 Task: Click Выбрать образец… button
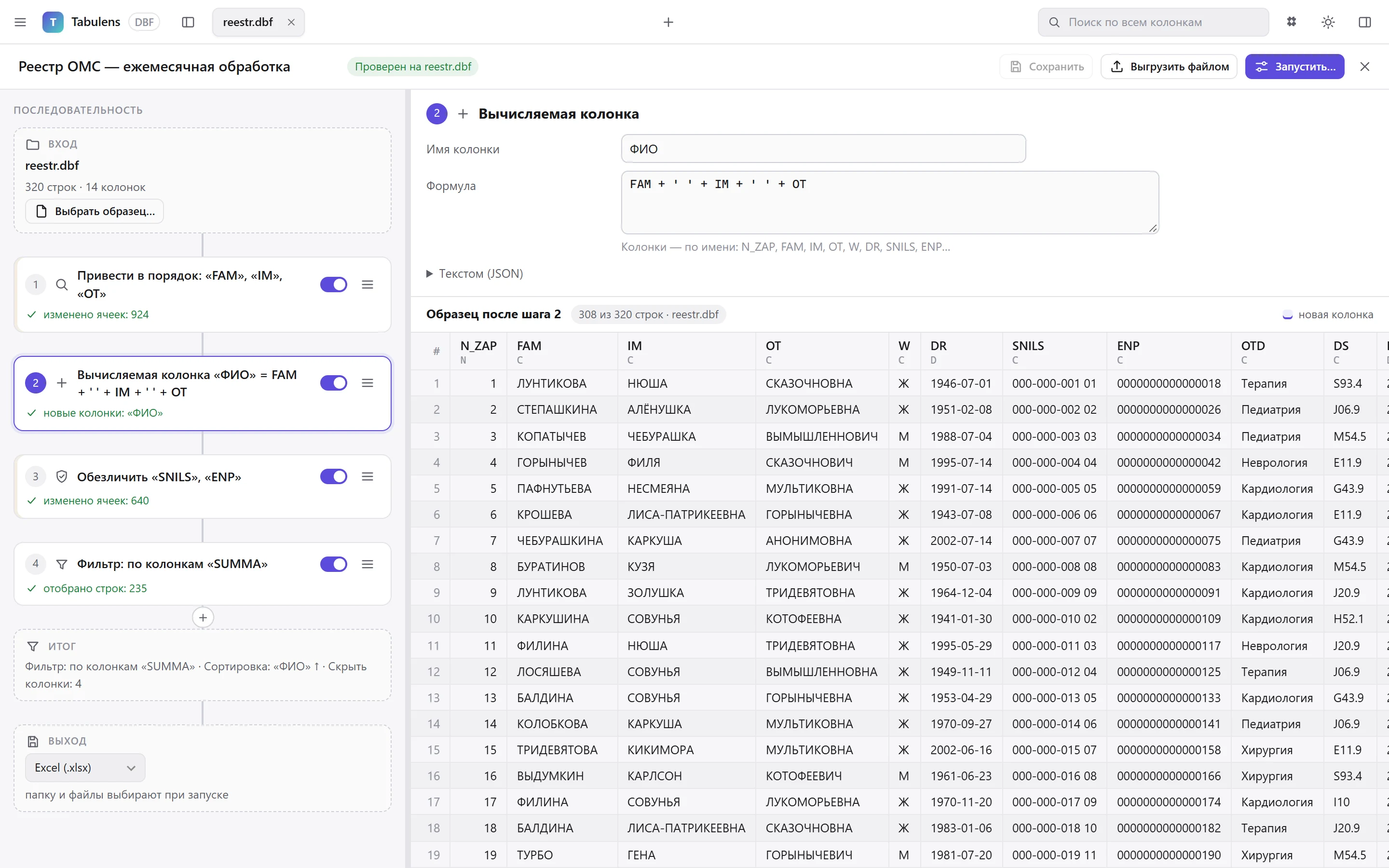(x=95, y=211)
